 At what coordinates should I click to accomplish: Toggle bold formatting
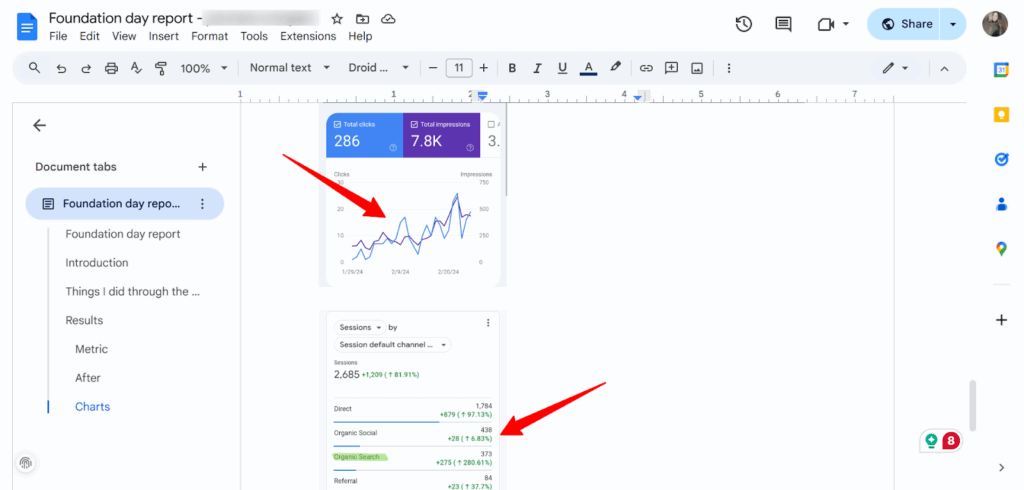(x=512, y=68)
